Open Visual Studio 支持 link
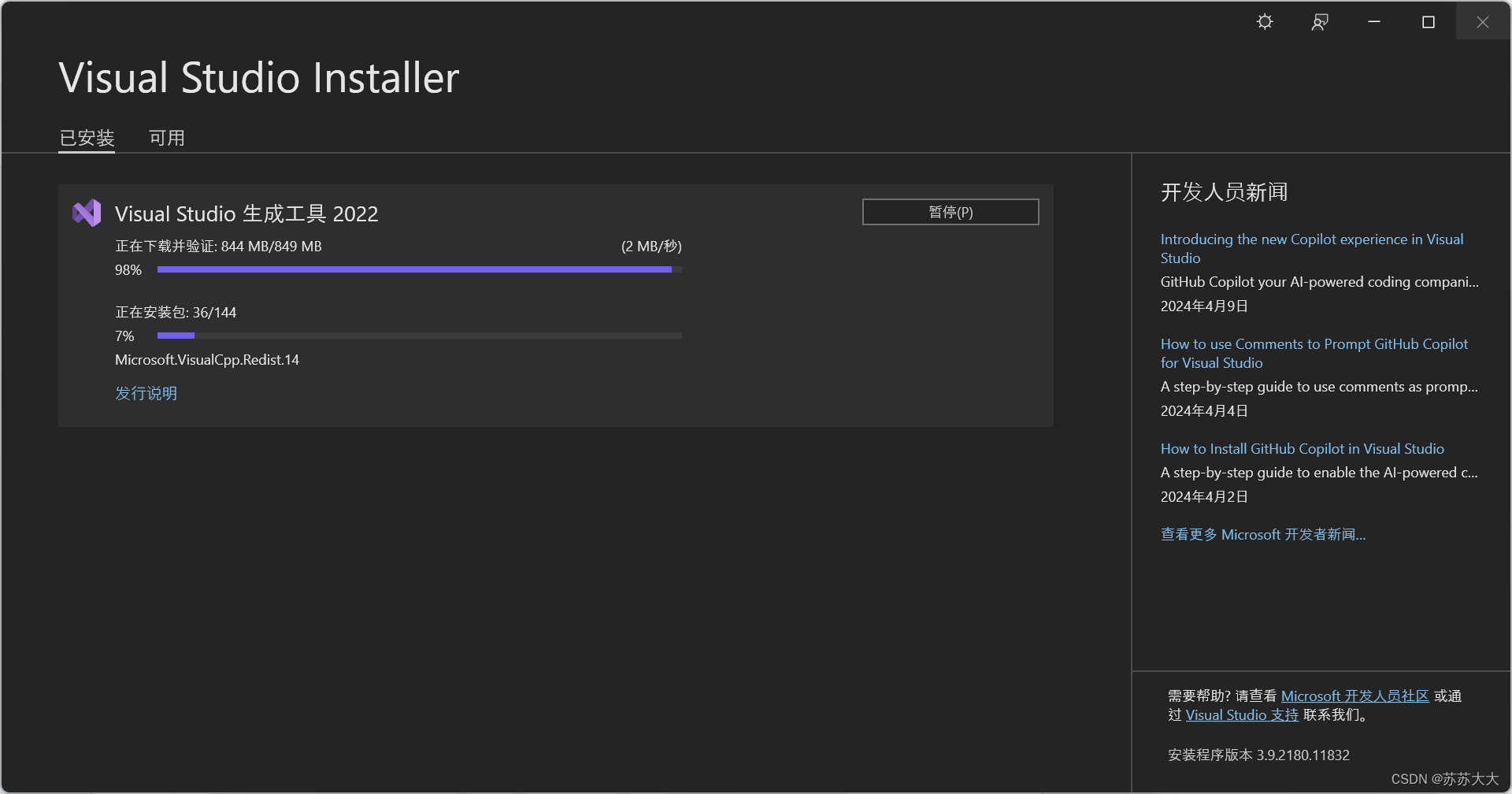 (x=1242, y=714)
